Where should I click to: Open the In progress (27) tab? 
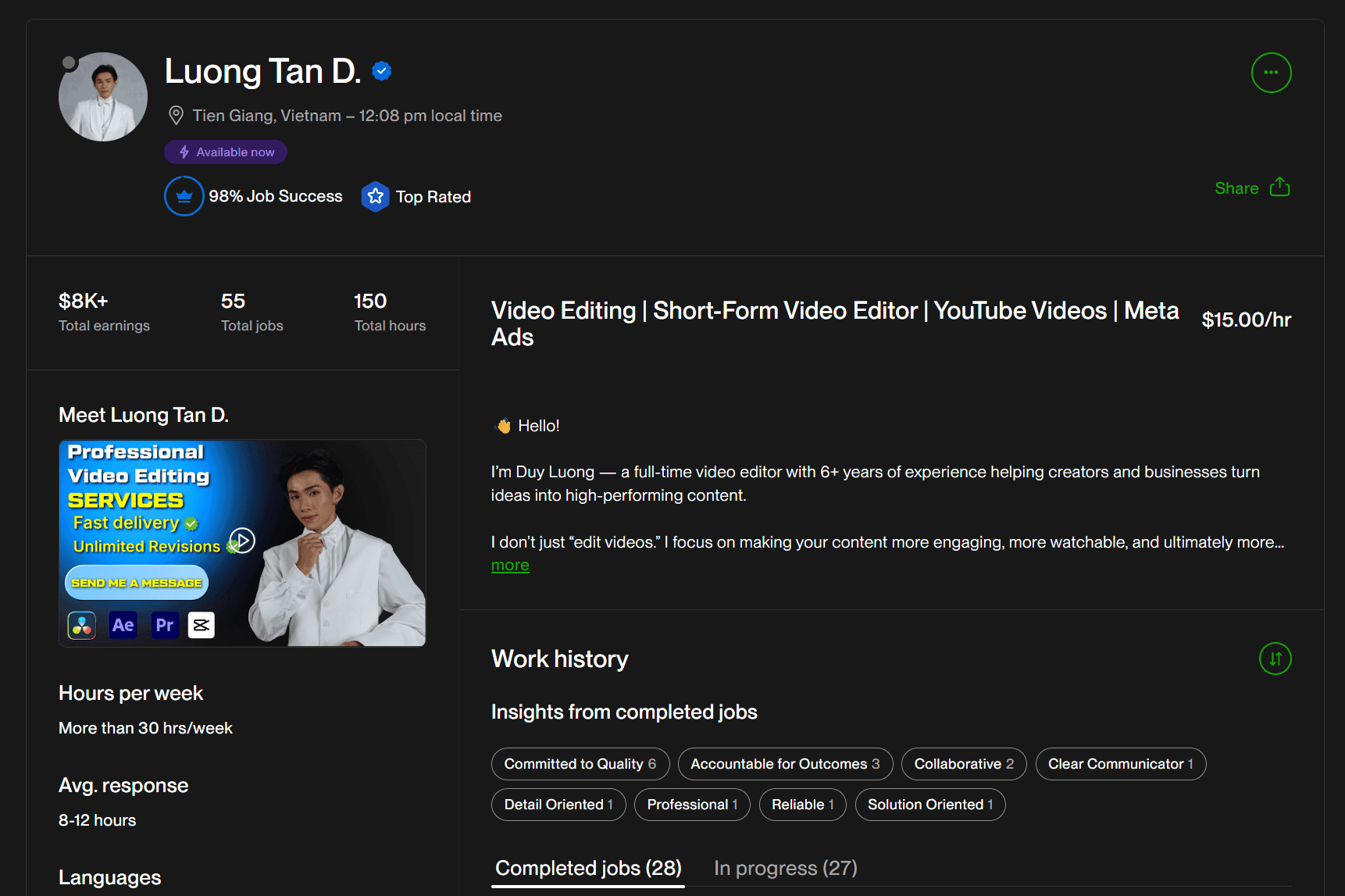tap(785, 868)
